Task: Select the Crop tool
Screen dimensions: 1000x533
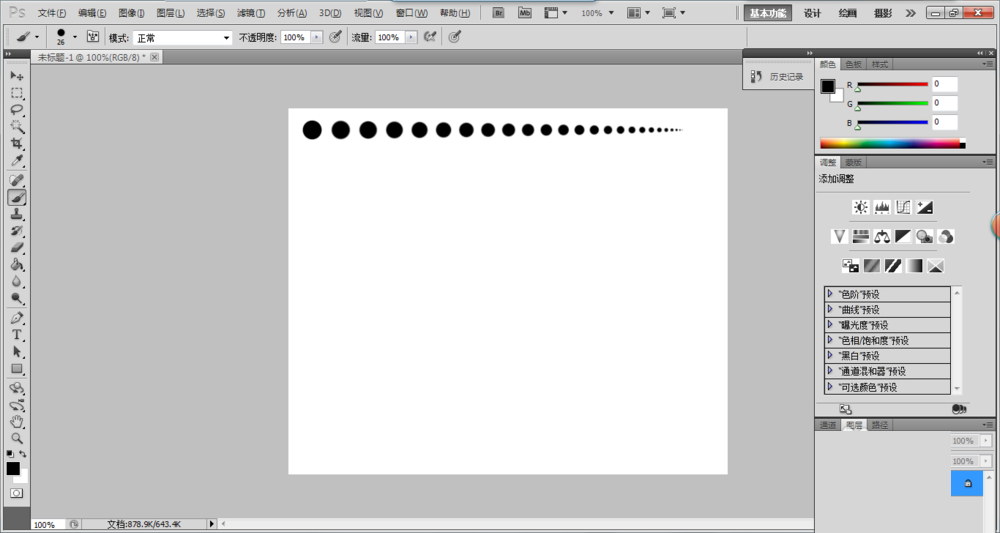Action: pyautogui.click(x=17, y=143)
